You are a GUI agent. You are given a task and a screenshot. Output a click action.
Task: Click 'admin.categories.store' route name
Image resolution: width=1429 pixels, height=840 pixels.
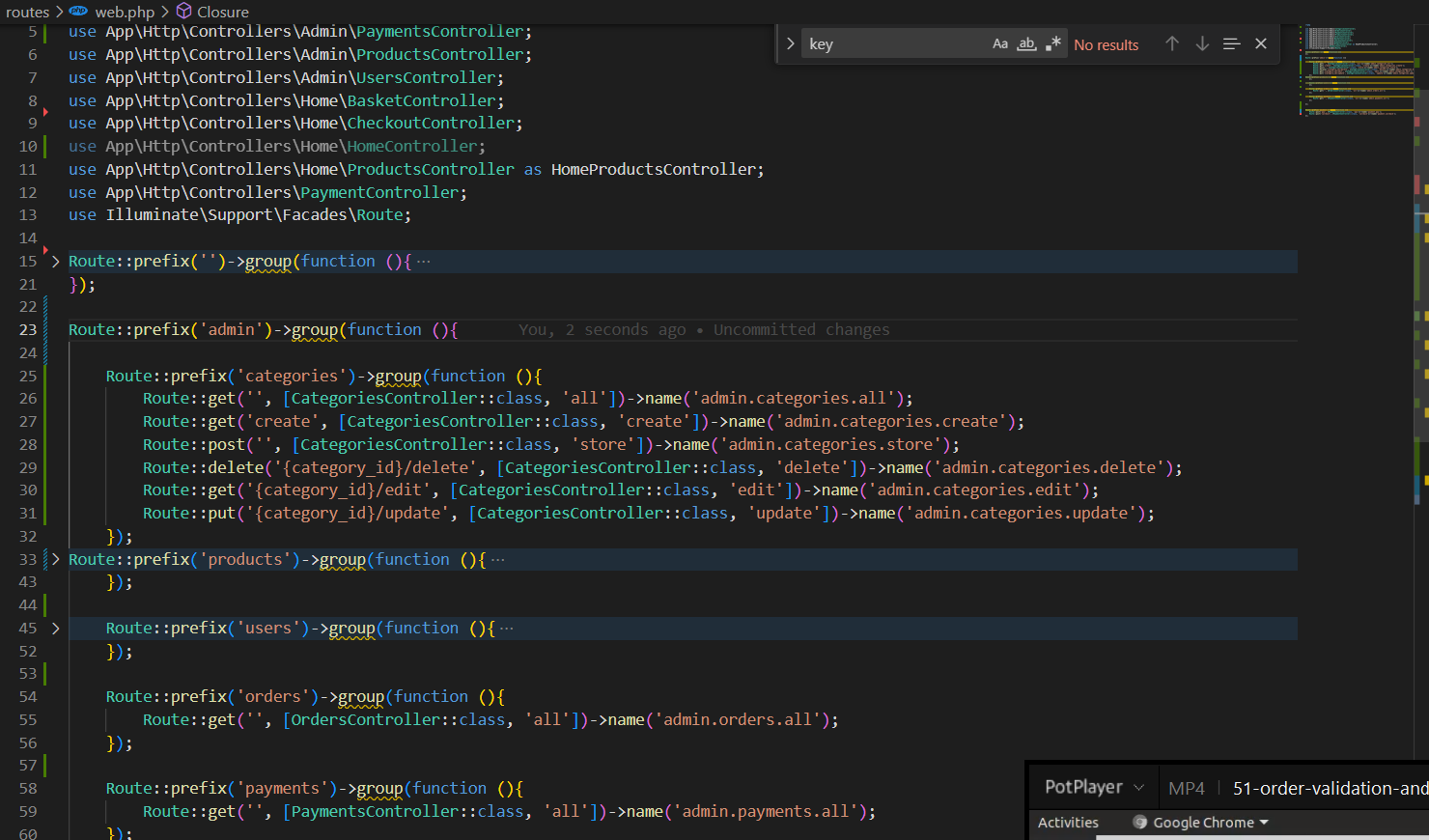coord(830,445)
